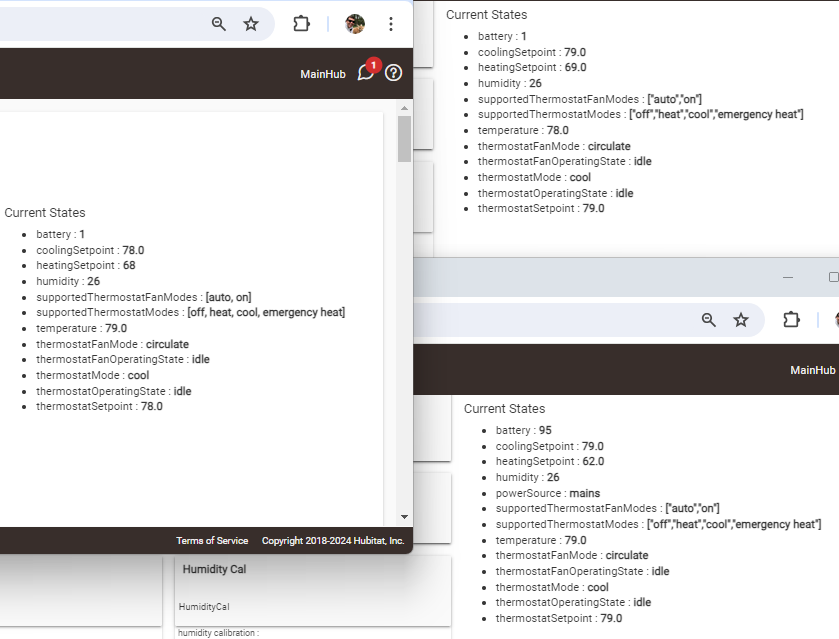Open Hubitat notifications with red badge
Viewport: 839px width, 639px height.
point(366,72)
